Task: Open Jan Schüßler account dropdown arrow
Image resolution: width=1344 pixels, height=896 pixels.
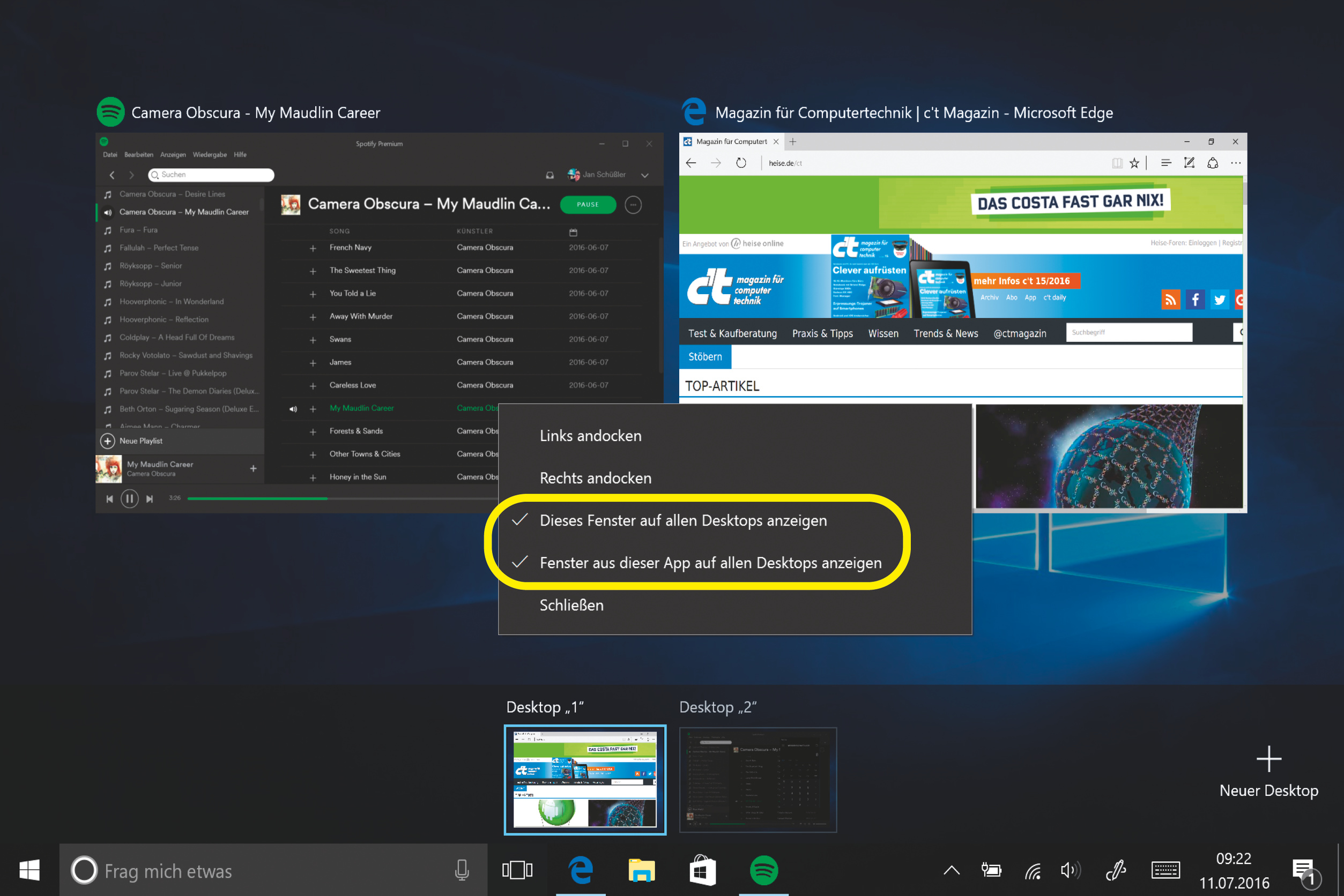Action: coord(645,175)
